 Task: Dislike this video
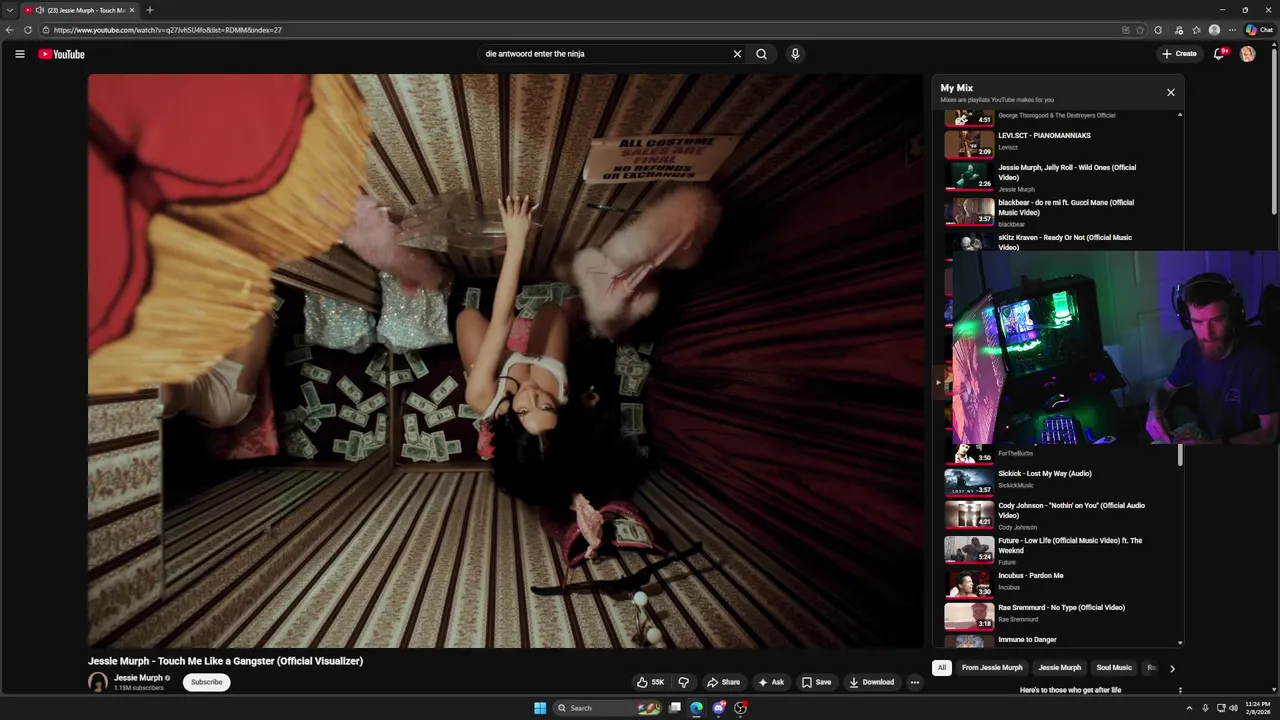click(683, 682)
